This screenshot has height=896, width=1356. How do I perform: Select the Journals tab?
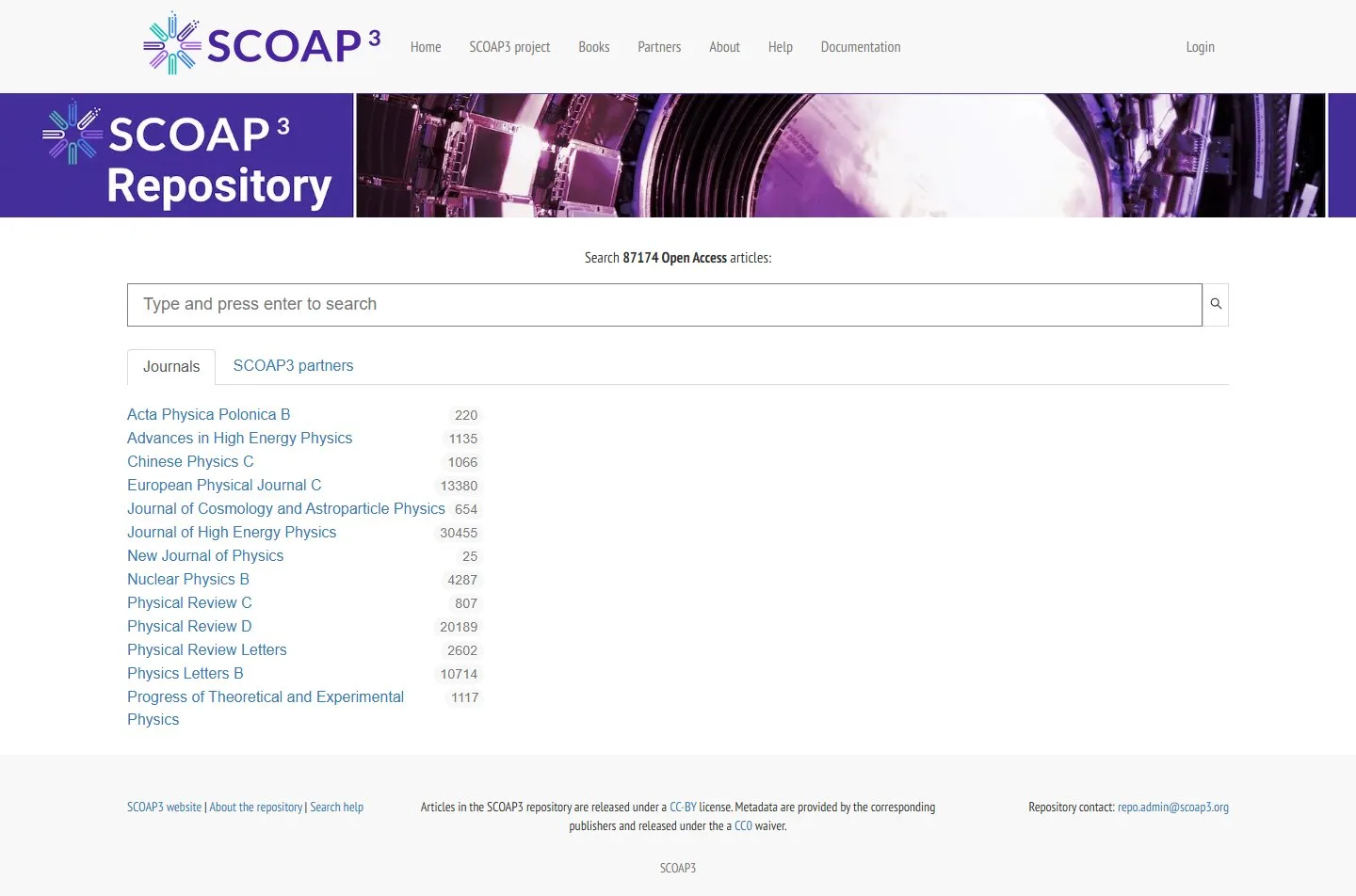click(x=171, y=367)
